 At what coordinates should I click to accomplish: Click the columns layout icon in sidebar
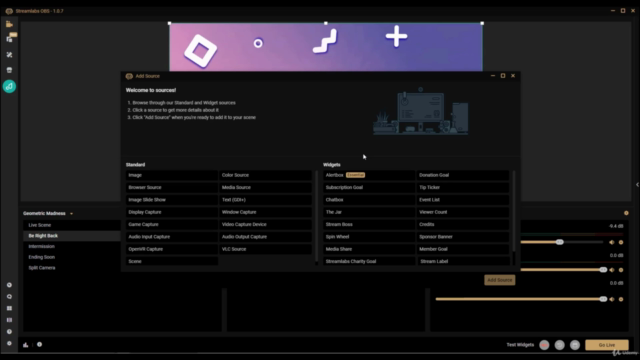(x=9, y=320)
